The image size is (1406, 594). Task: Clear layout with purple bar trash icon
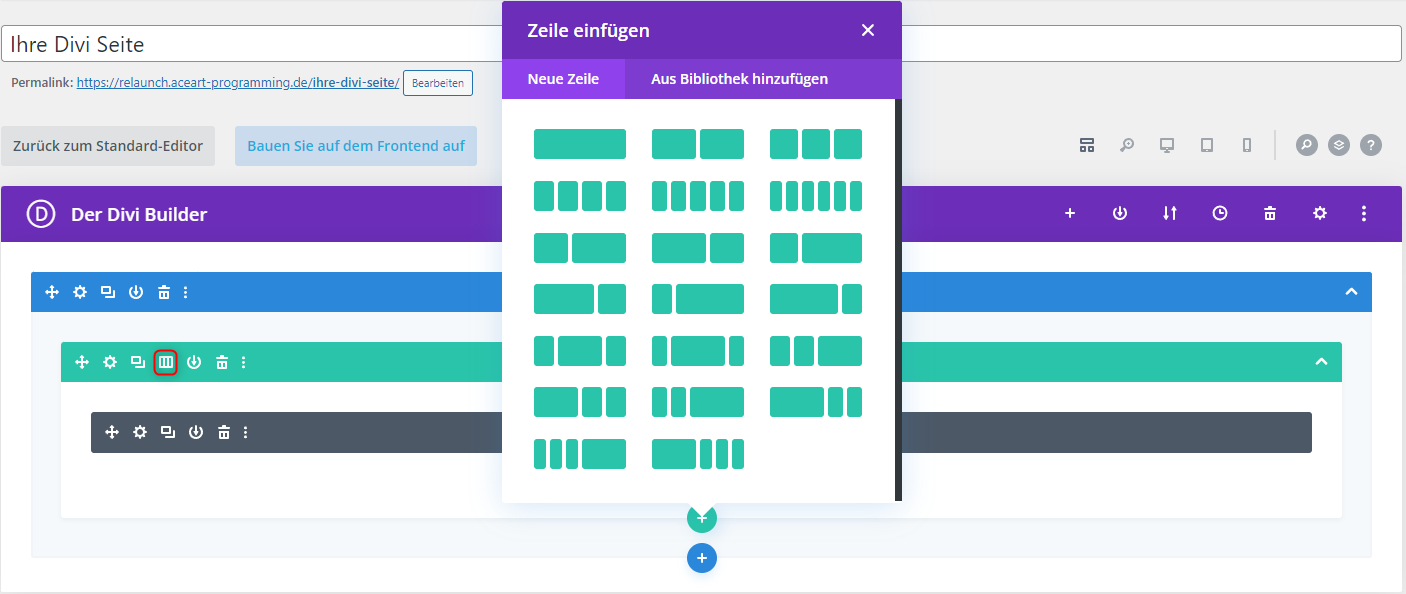click(x=1270, y=213)
